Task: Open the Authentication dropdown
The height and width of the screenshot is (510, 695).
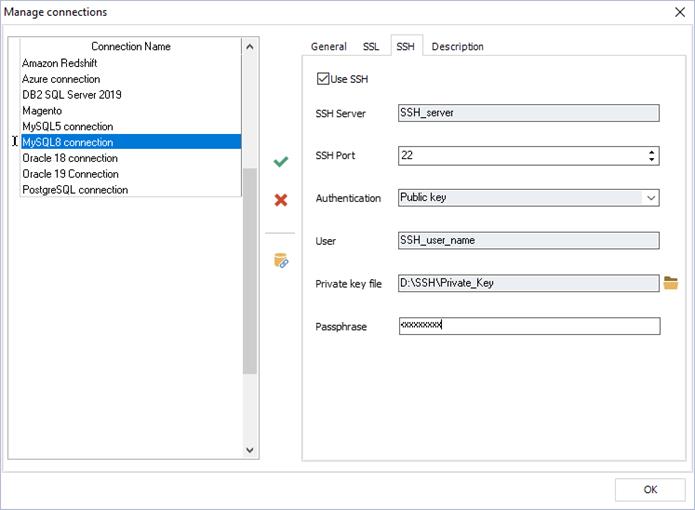Action: (x=651, y=198)
